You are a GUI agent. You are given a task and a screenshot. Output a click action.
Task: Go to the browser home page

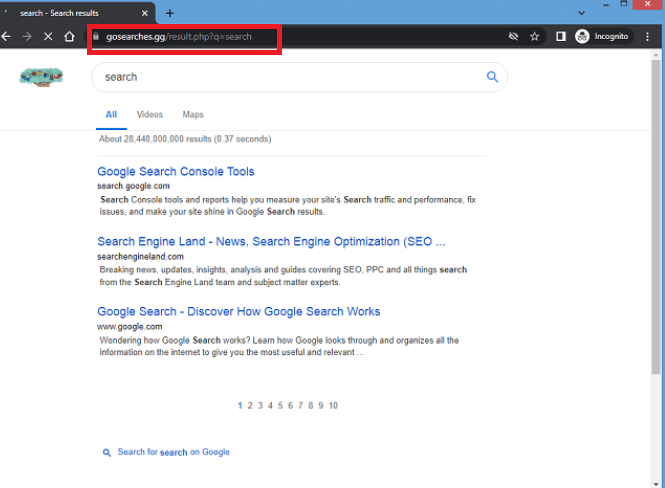point(69,37)
